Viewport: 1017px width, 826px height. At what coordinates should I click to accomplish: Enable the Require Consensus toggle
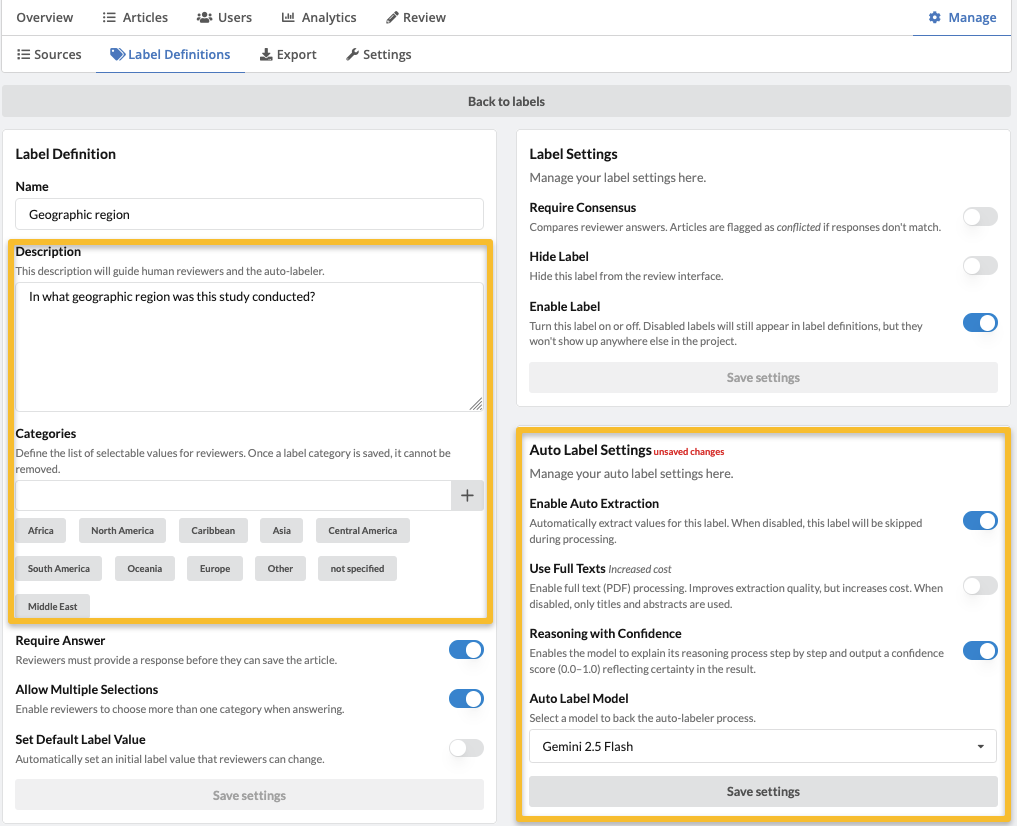(x=979, y=216)
